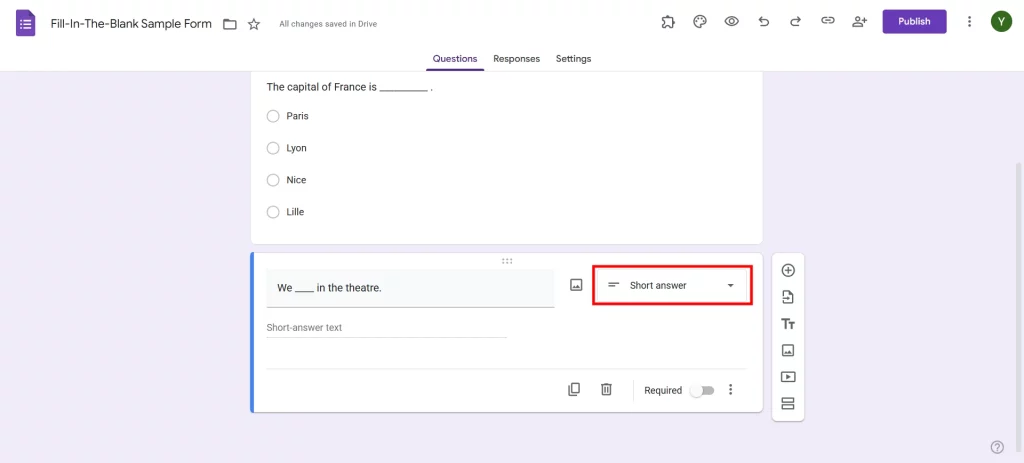Add collaborators icon
The height and width of the screenshot is (463, 1024).
[859, 22]
